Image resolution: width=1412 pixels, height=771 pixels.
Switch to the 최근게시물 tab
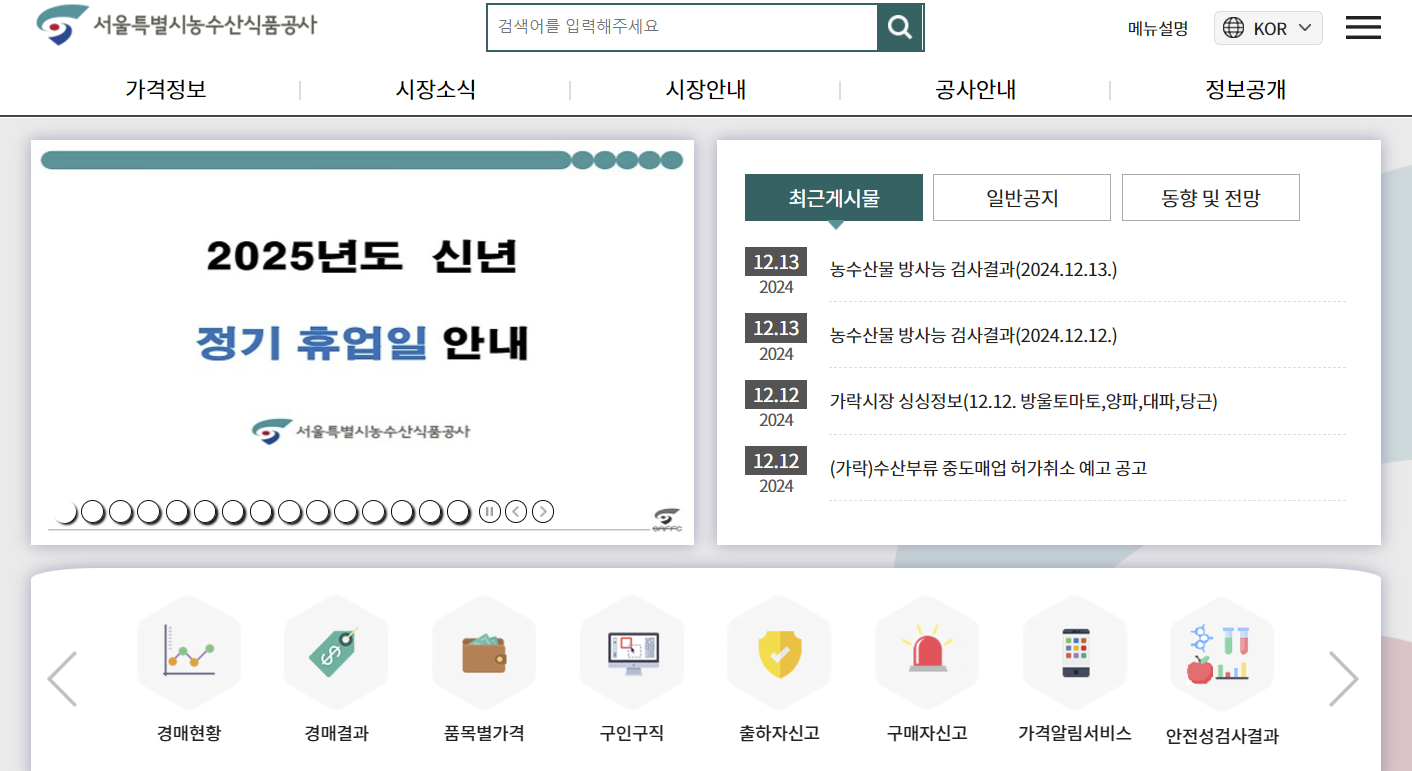(x=834, y=198)
